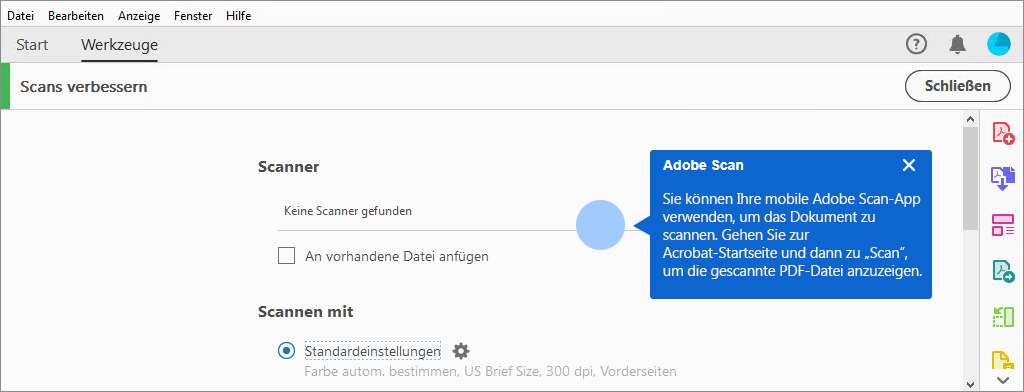The image size is (1024, 392).
Task: Open the Create PDF tool icon
Action: 1003,133
